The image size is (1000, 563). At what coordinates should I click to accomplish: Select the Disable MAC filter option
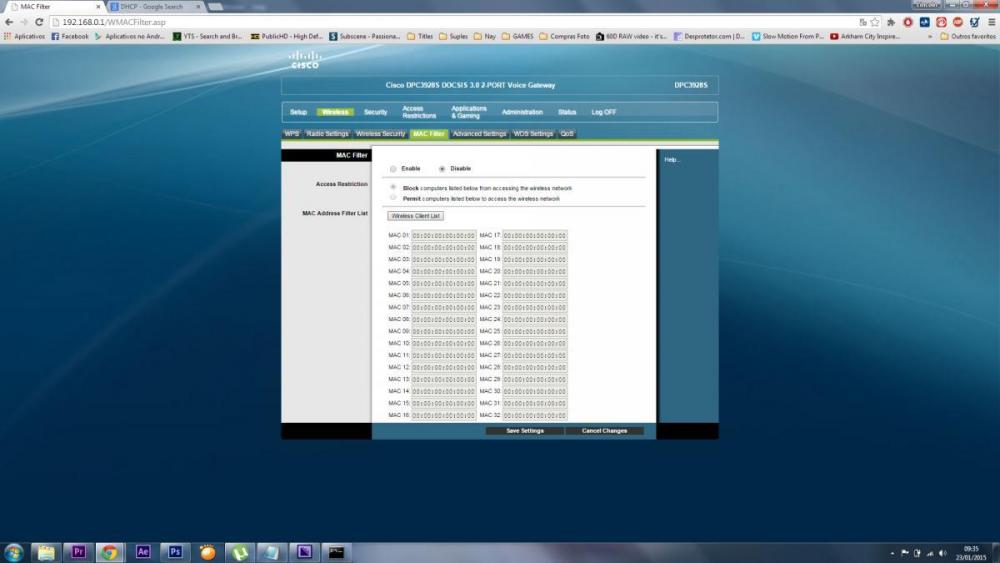click(x=442, y=169)
